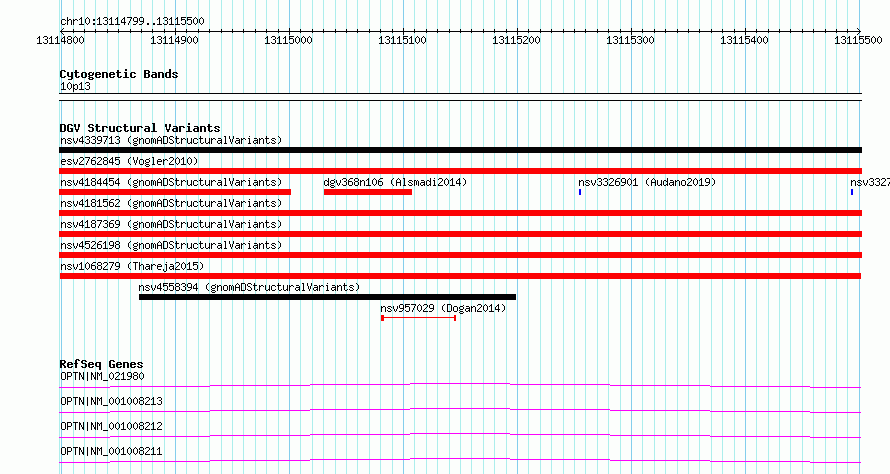Screen dimensions: 890x474
Task: Click ruler position 13115100
Action: 402,40
